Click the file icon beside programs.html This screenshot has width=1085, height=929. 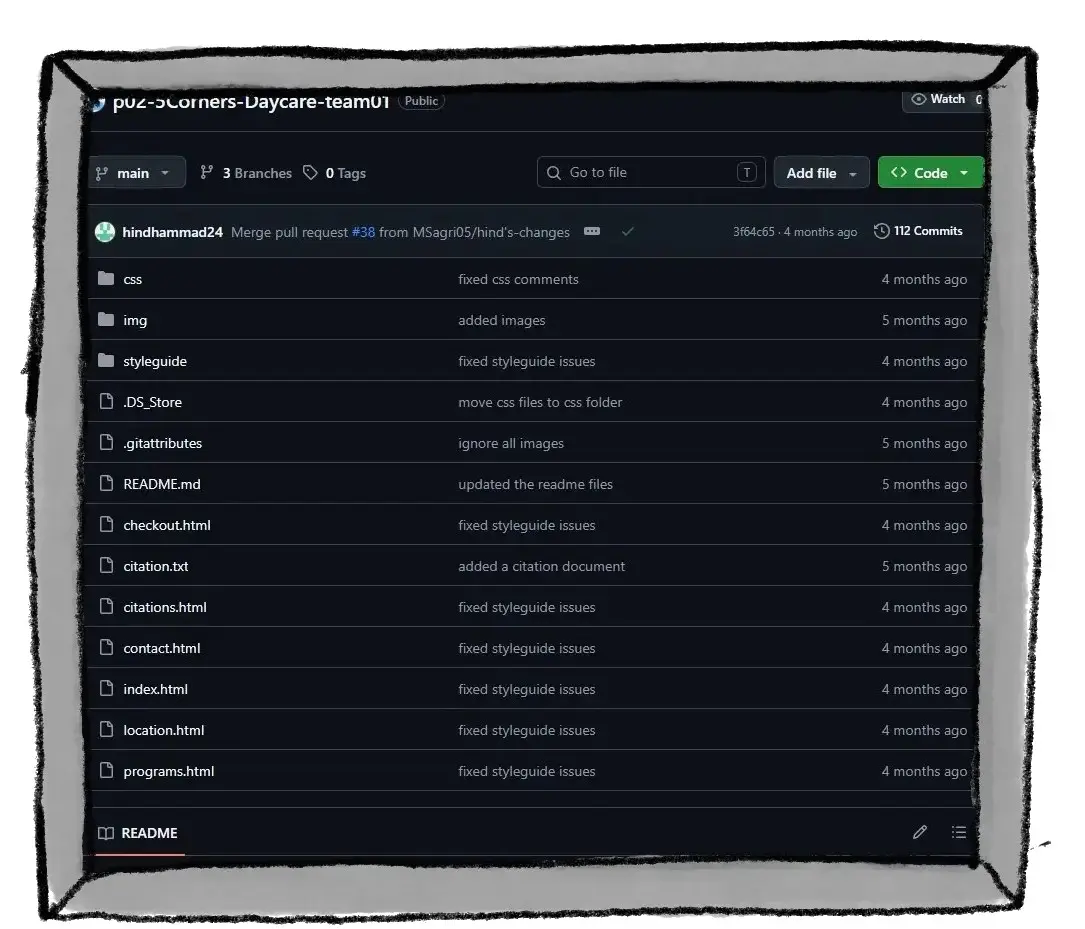106,770
